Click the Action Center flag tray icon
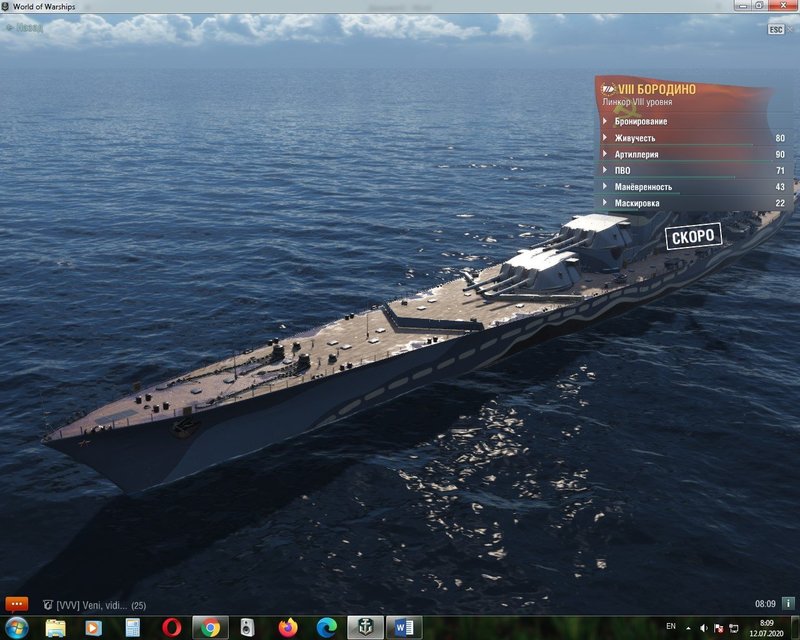The width and height of the screenshot is (800, 640). click(x=718, y=628)
